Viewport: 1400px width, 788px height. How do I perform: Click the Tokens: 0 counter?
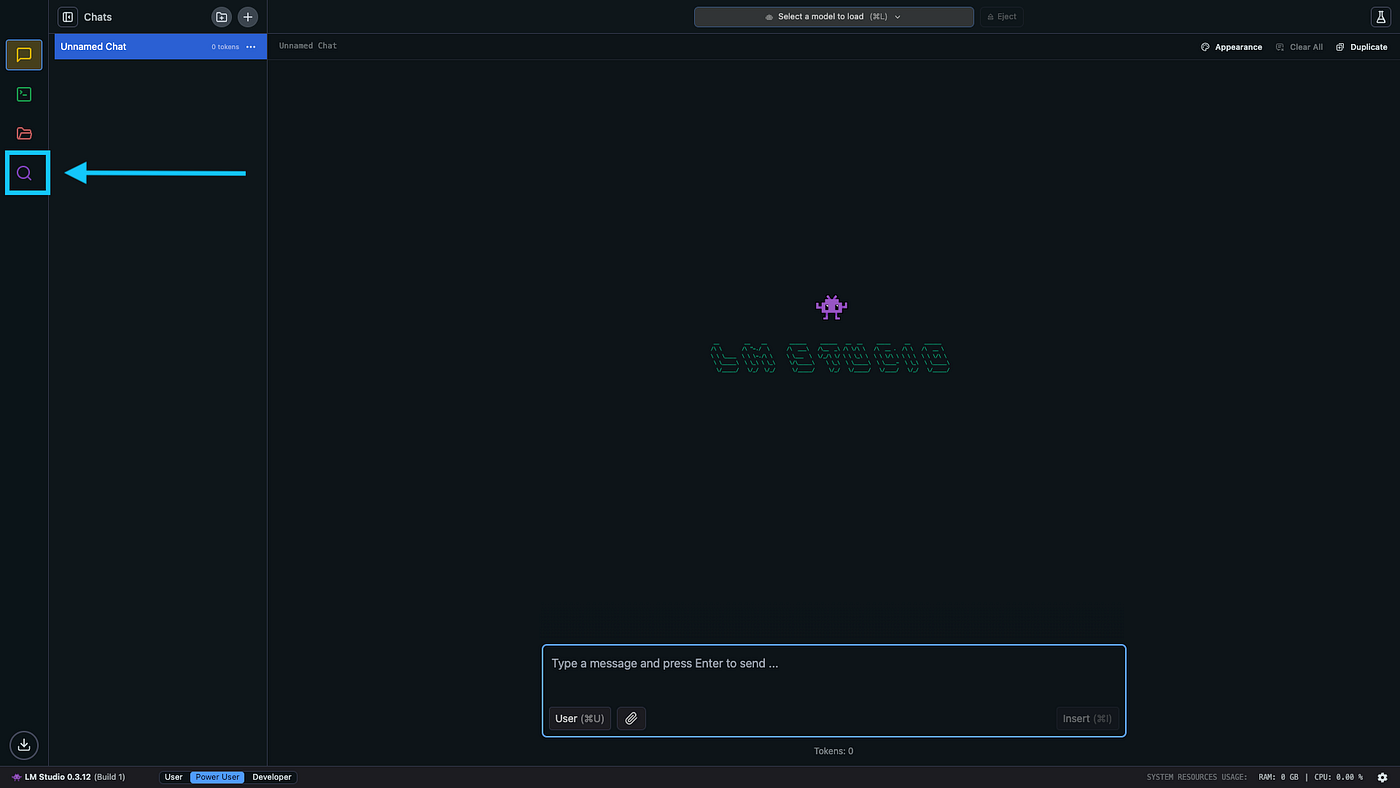pyautogui.click(x=834, y=751)
